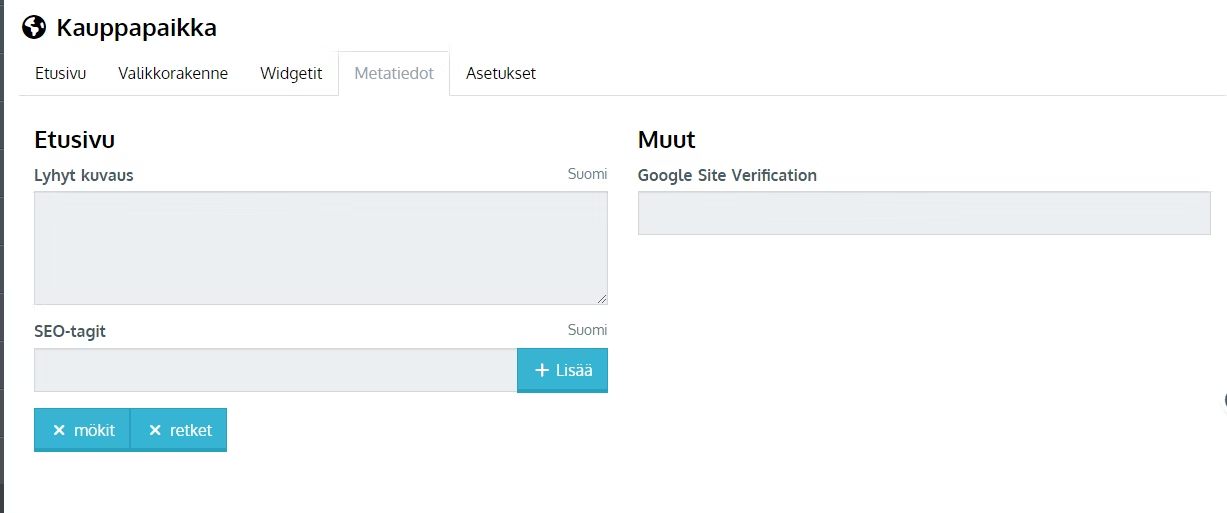Remove the retket tag via its X icon
Image resolution: width=1227 pixels, height=513 pixels.
155,430
